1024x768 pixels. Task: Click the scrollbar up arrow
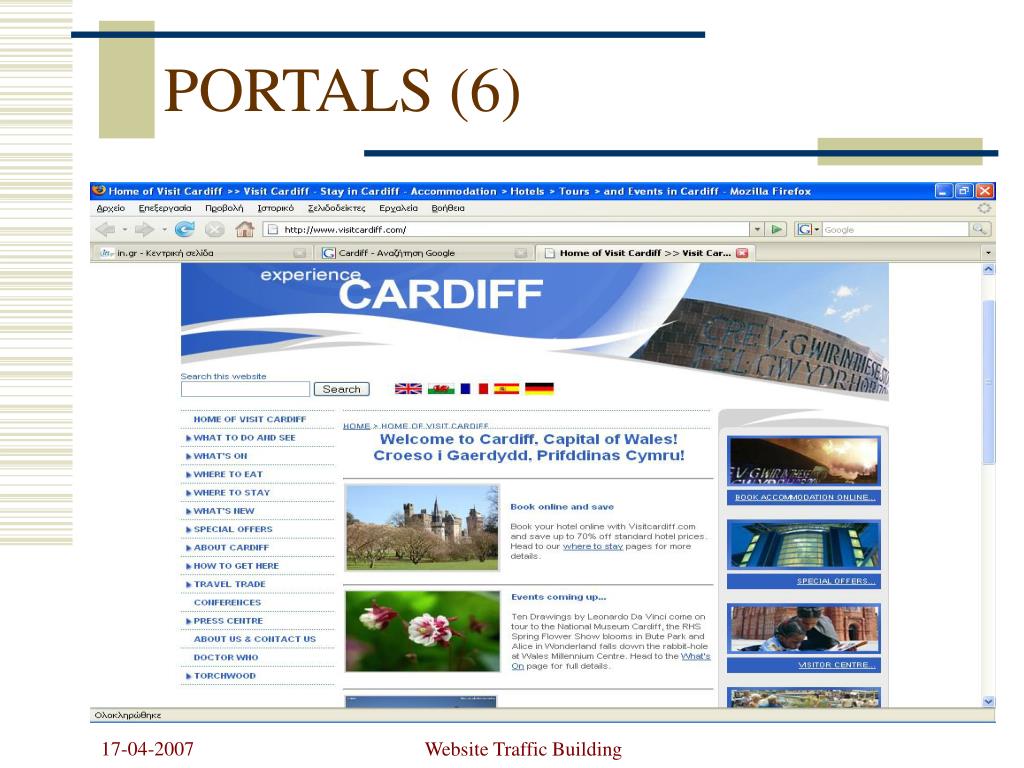tap(988, 269)
